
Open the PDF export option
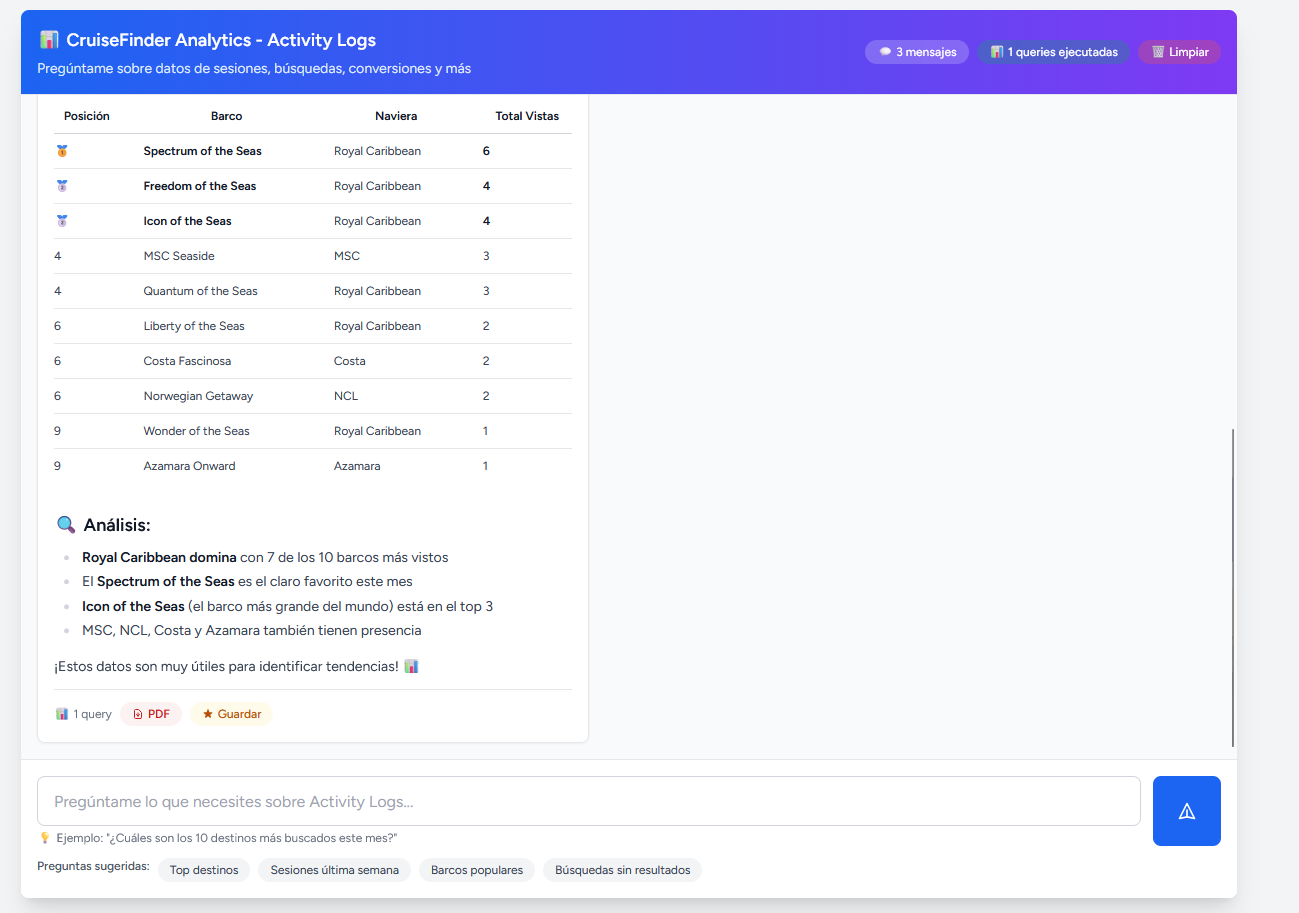coord(150,713)
